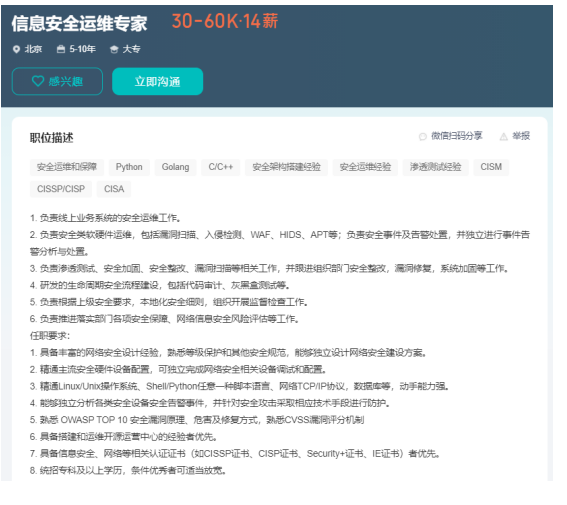Click the warning triangle report icon
This screenshot has height=505, width=567.
point(504,137)
